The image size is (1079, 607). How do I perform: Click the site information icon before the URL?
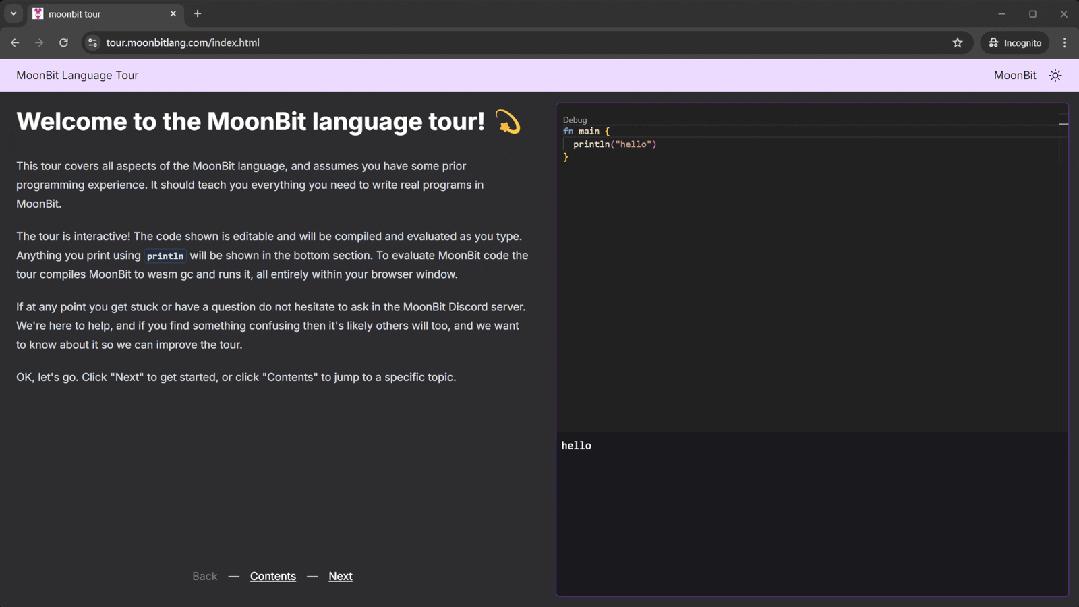[92, 43]
